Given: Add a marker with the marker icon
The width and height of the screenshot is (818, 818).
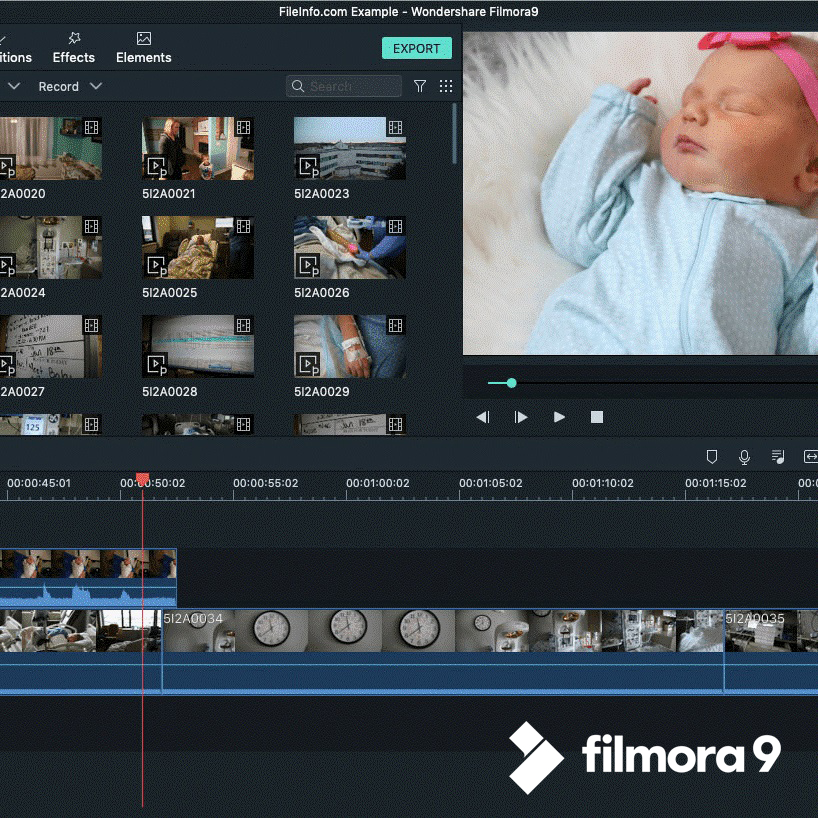Looking at the screenshot, I should (x=712, y=457).
